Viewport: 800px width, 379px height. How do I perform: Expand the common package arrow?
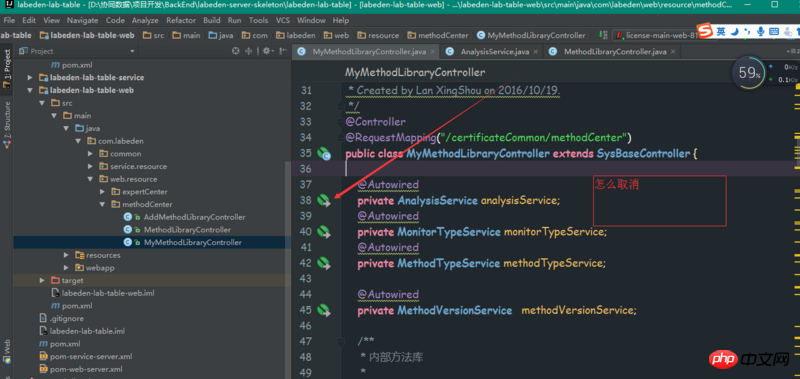(90, 154)
